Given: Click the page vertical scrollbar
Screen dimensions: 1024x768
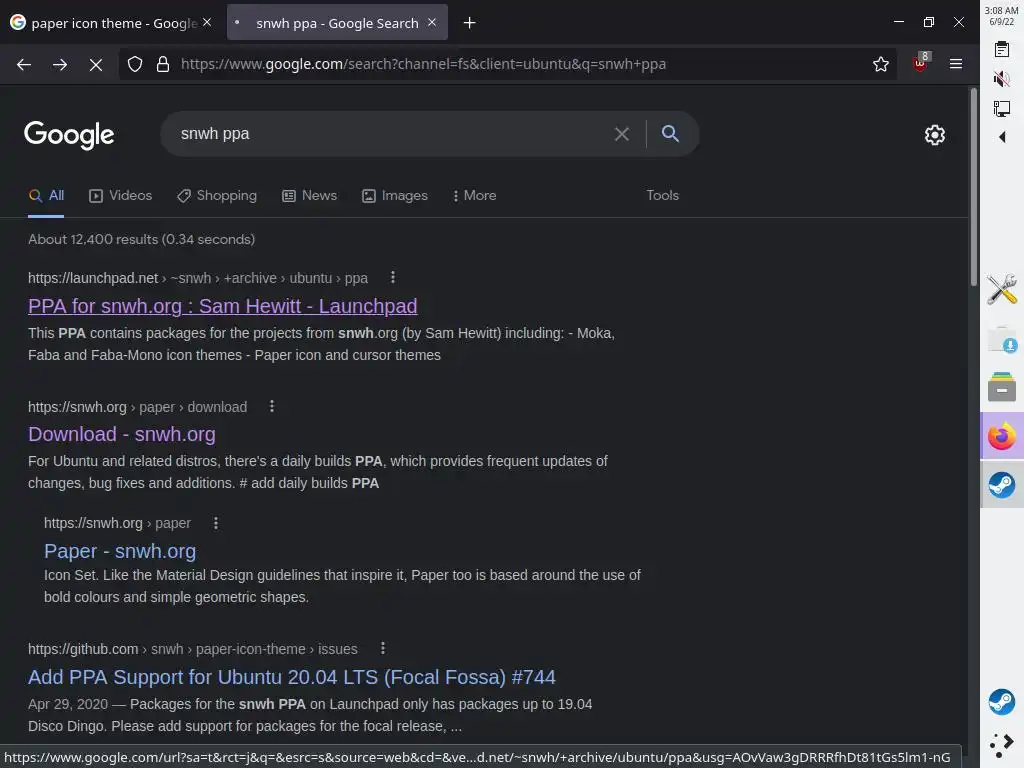Looking at the screenshot, I should 974,187.
